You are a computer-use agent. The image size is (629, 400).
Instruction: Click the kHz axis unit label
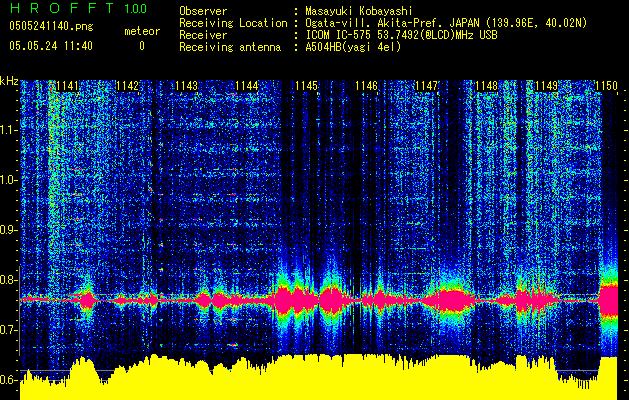[9, 81]
